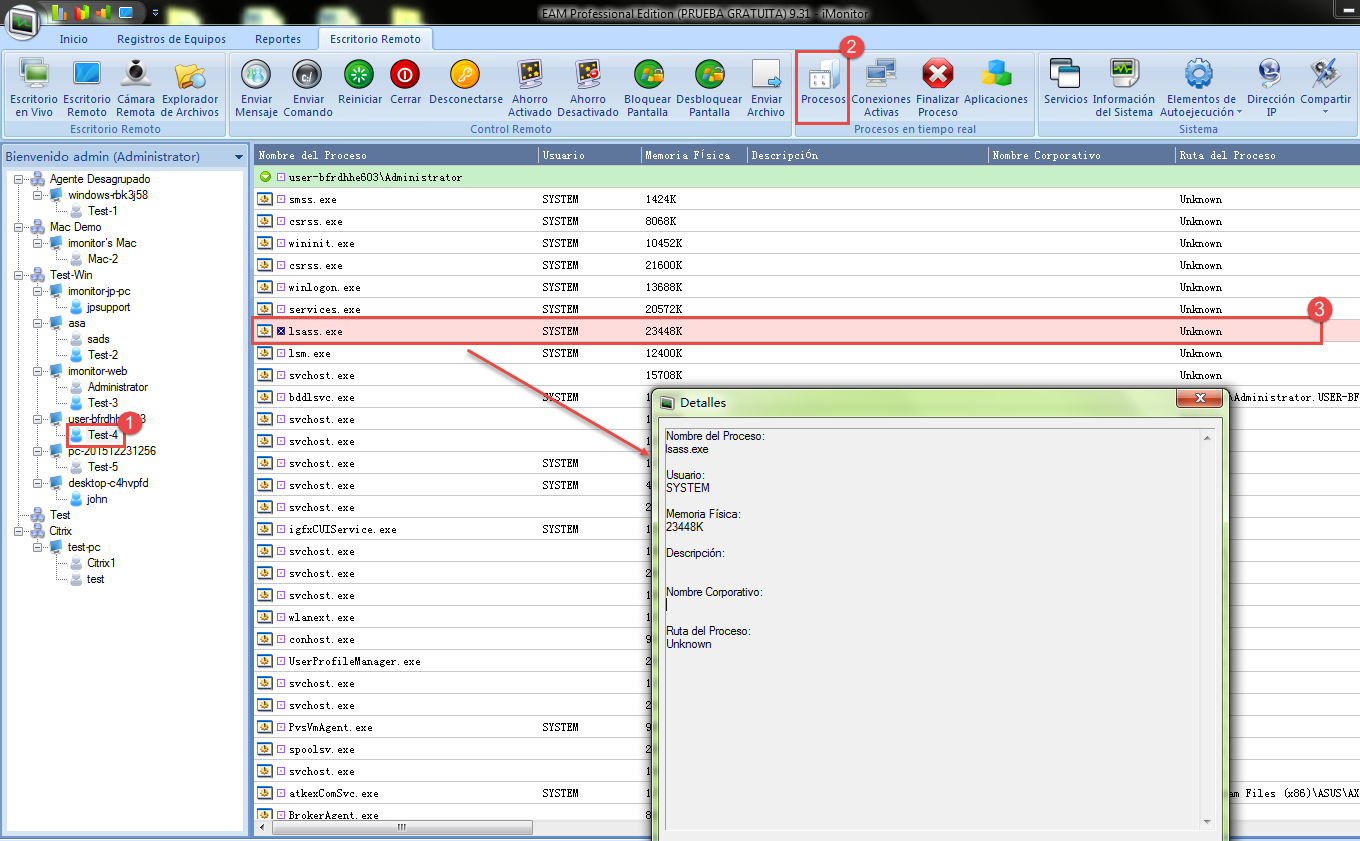Image resolution: width=1360 pixels, height=841 pixels.
Task: Switch to Reportes tab
Action: pos(278,39)
